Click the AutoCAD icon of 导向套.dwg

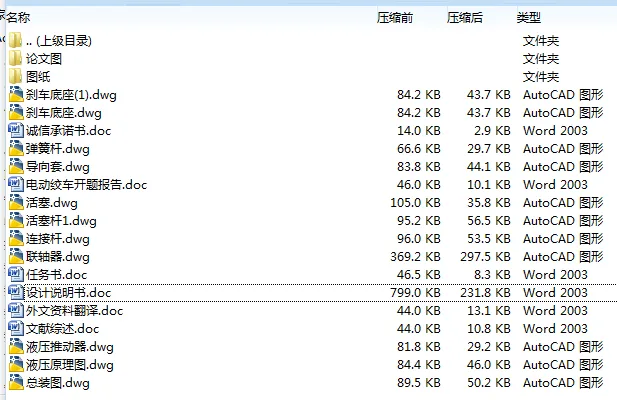[x=16, y=167]
